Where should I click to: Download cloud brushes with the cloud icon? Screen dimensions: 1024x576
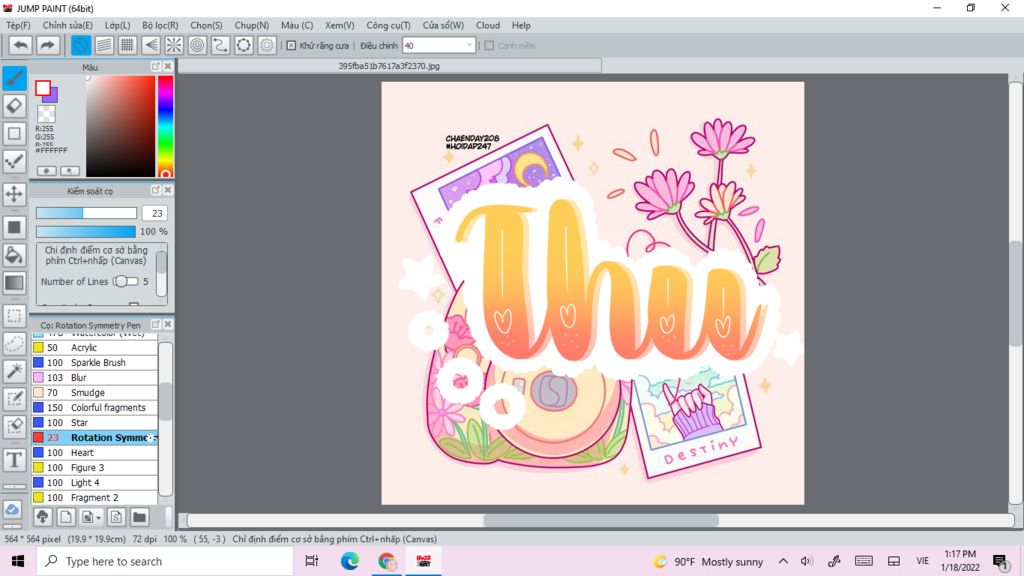(42, 517)
